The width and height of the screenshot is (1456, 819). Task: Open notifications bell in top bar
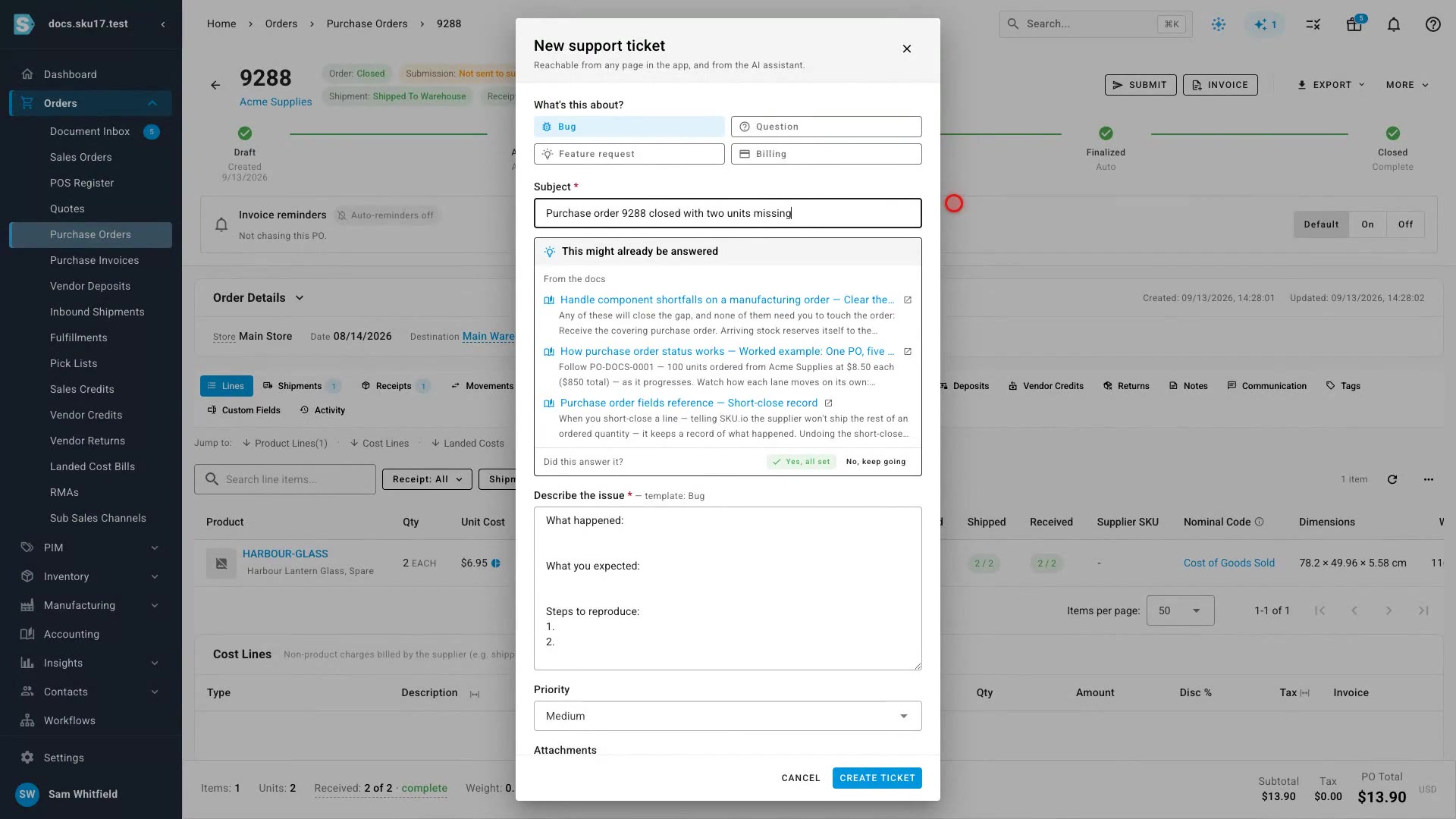tap(1394, 24)
